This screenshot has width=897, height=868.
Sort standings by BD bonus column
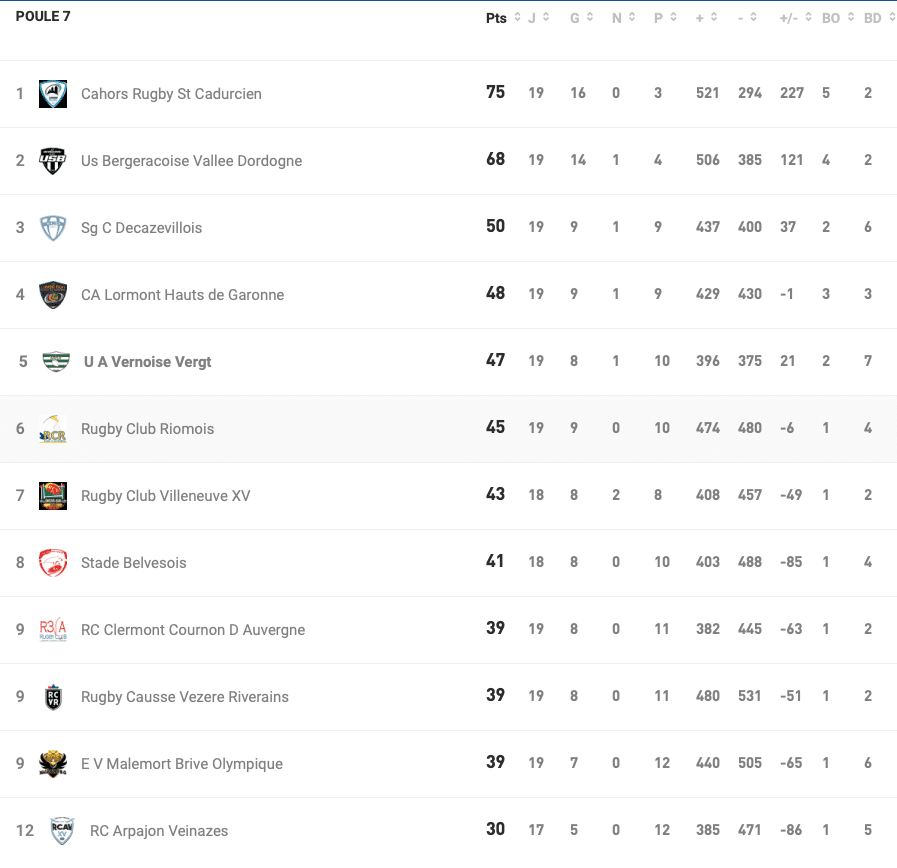click(878, 18)
